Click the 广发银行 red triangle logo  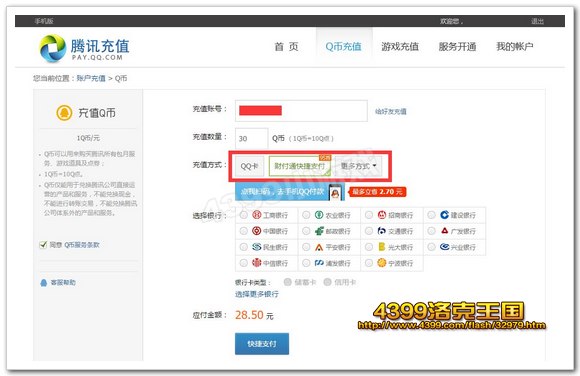444,231
